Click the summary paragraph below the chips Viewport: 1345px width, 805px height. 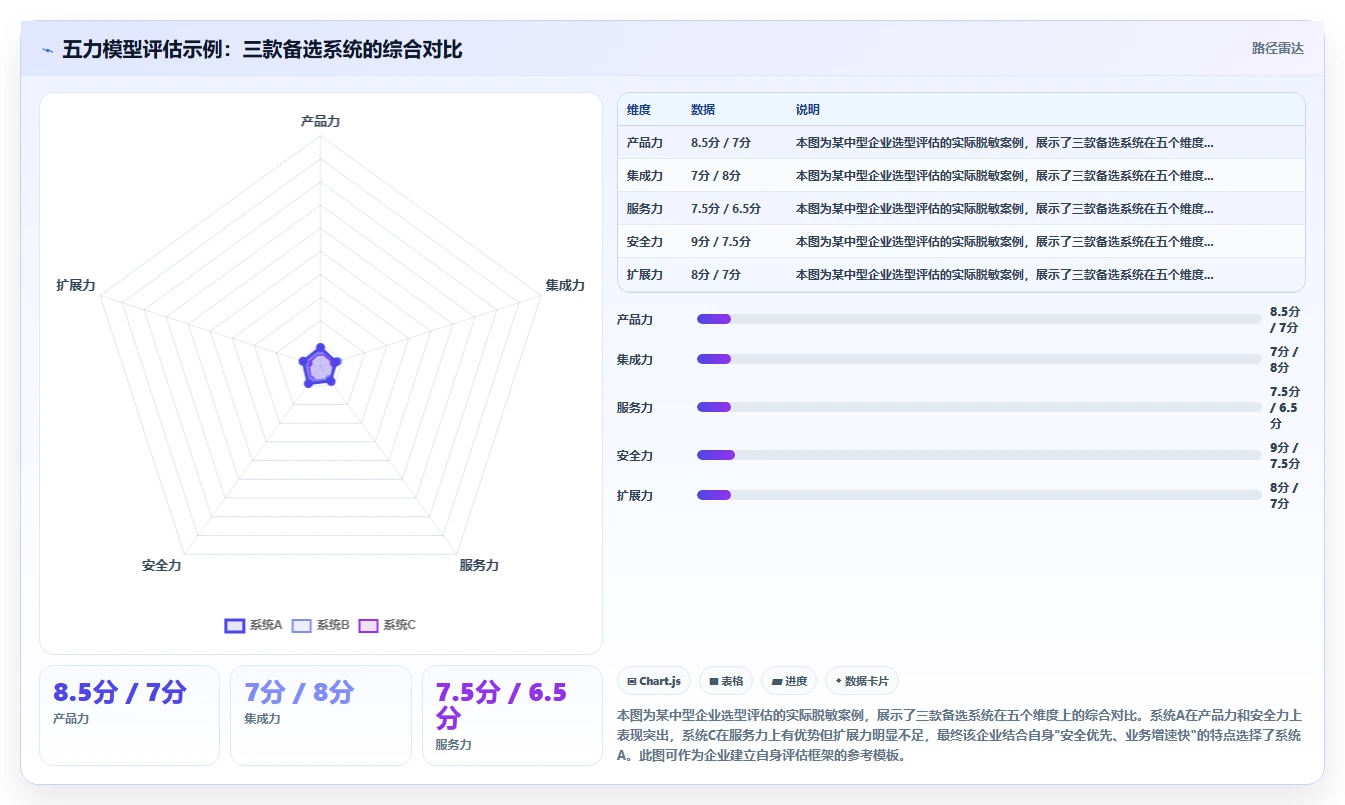(x=960, y=735)
